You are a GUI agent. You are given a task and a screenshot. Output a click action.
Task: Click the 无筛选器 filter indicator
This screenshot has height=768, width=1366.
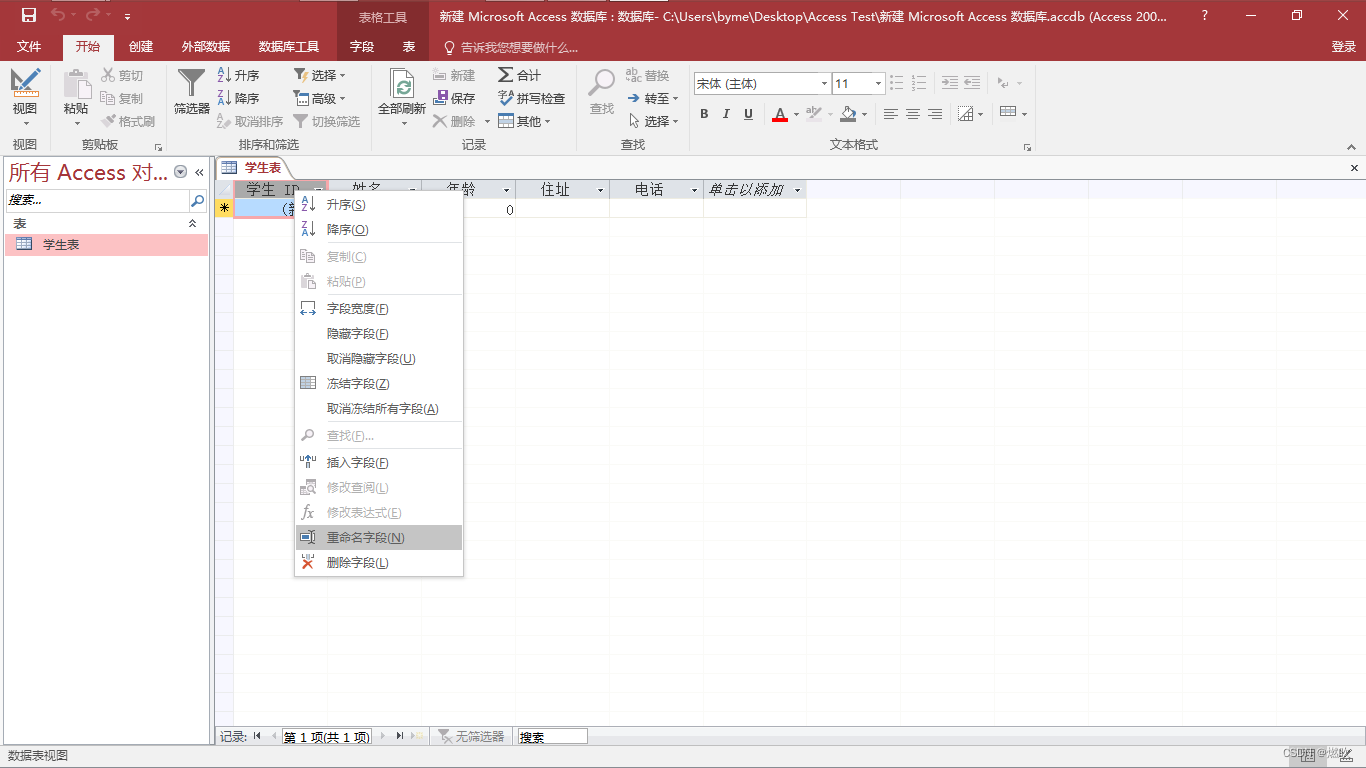click(x=471, y=736)
